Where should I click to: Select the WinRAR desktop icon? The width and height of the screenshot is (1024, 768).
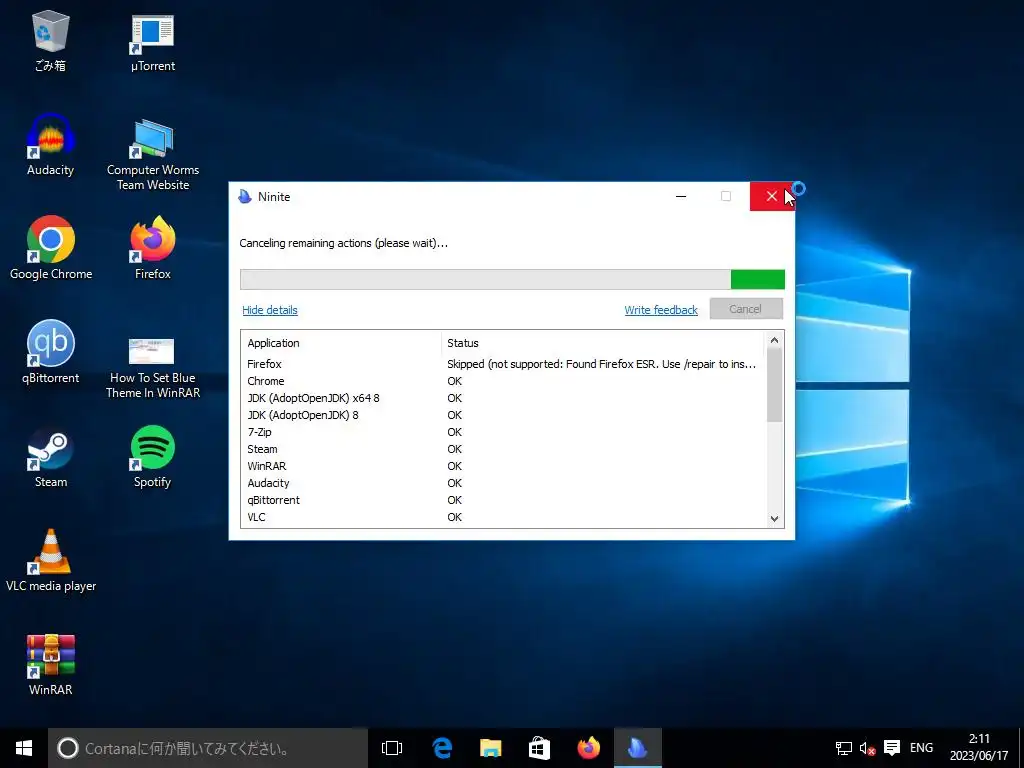50,665
